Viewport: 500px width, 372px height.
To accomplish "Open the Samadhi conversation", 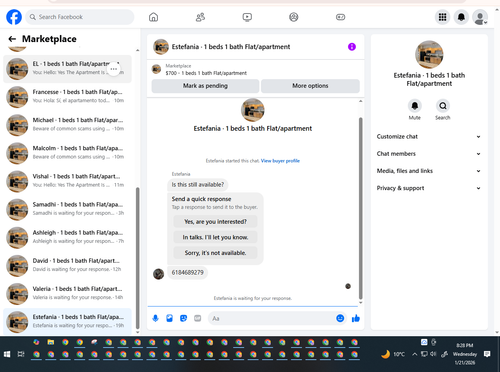I will pyautogui.click(x=67, y=209).
